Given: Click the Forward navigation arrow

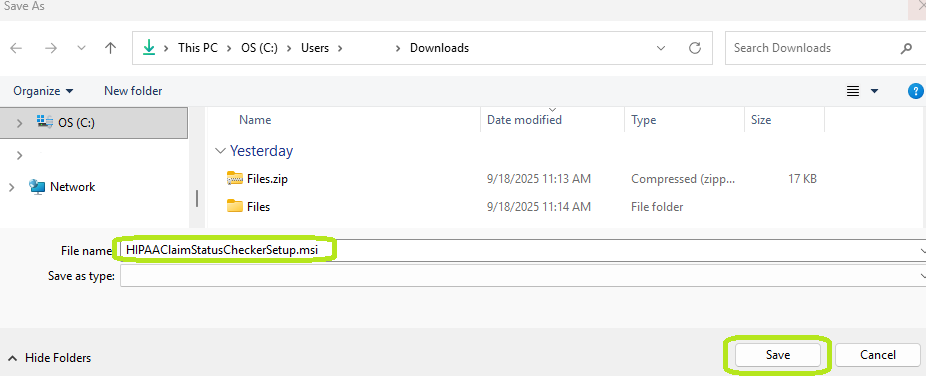Looking at the screenshot, I should click(51, 48).
